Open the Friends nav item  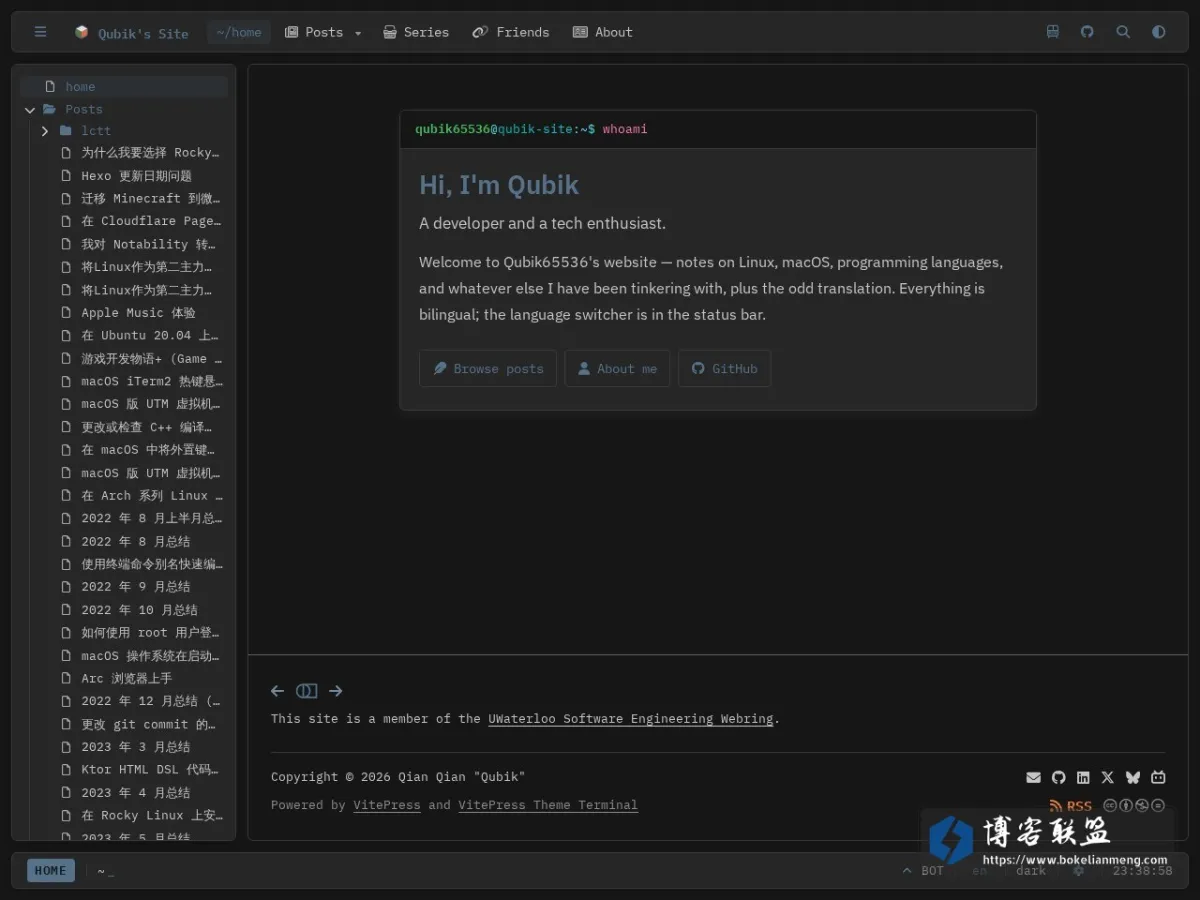[x=511, y=32]
